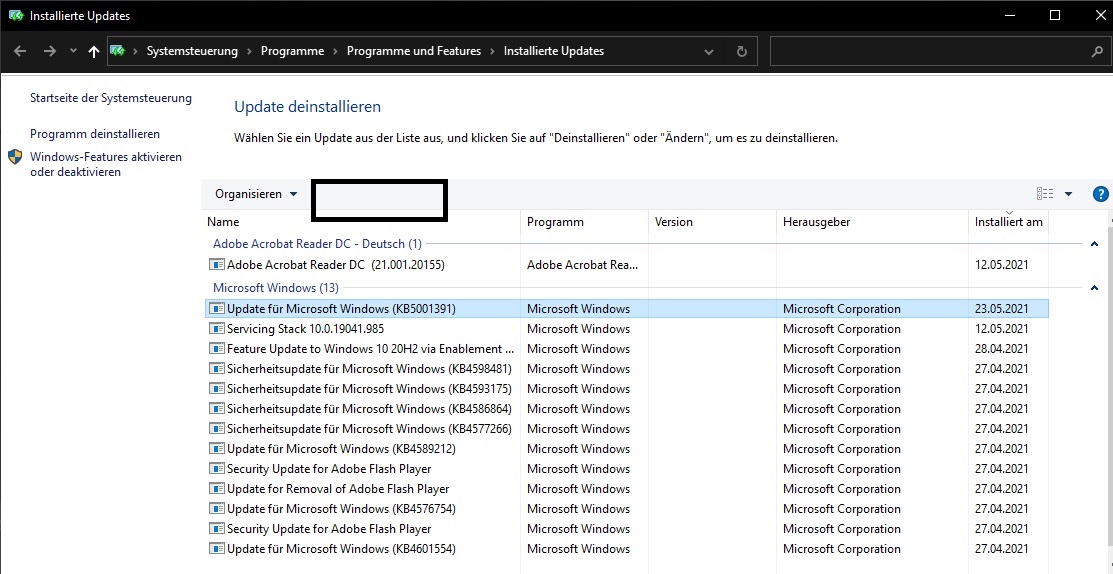Click the control panel icon in address bar
The image size is (1113, 574).
point(118,51)
